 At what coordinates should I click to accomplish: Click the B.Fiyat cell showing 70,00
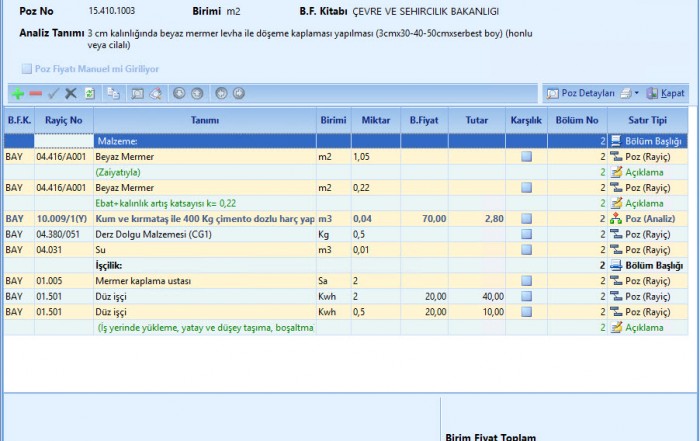pos(426,218)
